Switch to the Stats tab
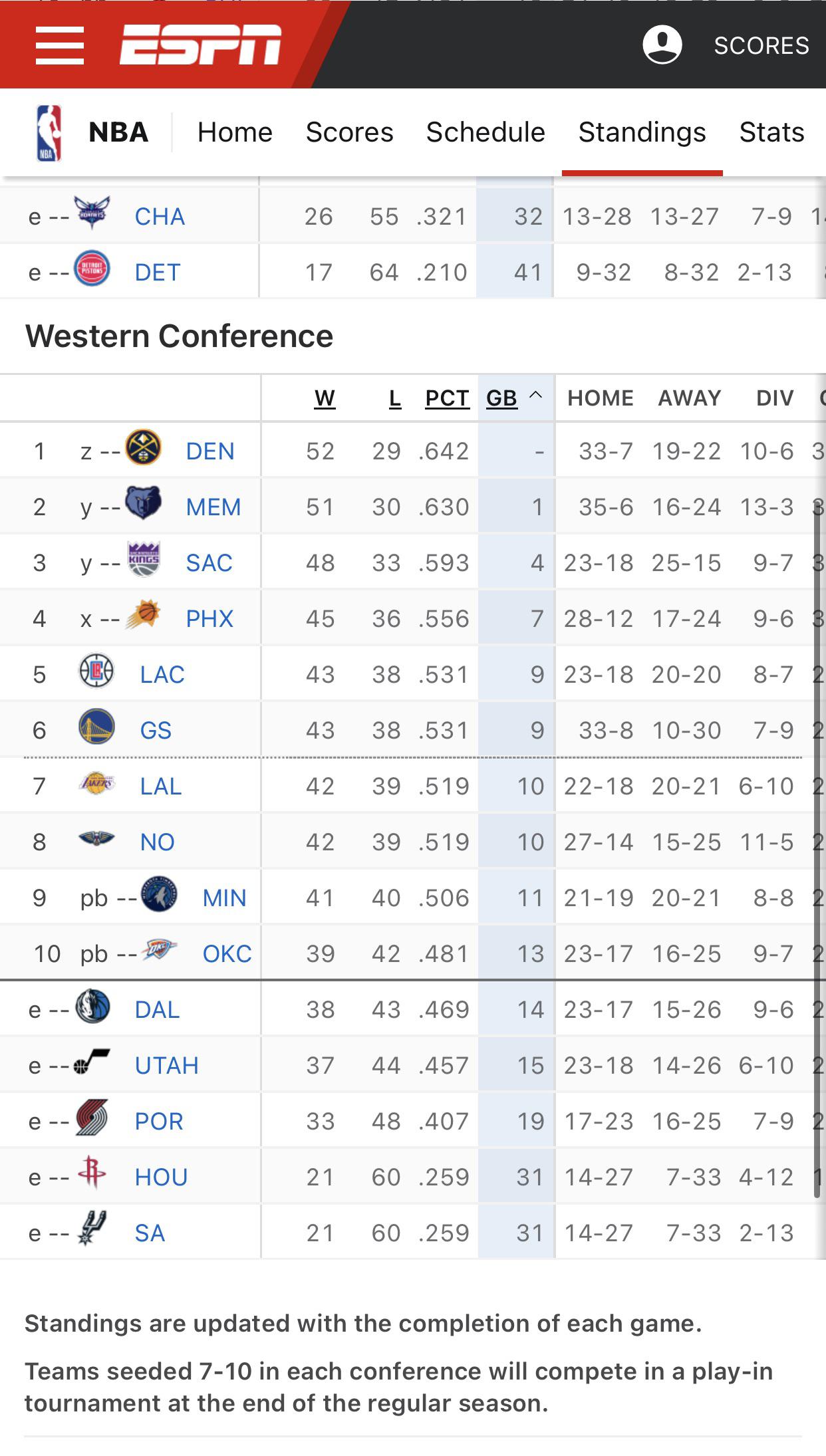 [771, 132]
